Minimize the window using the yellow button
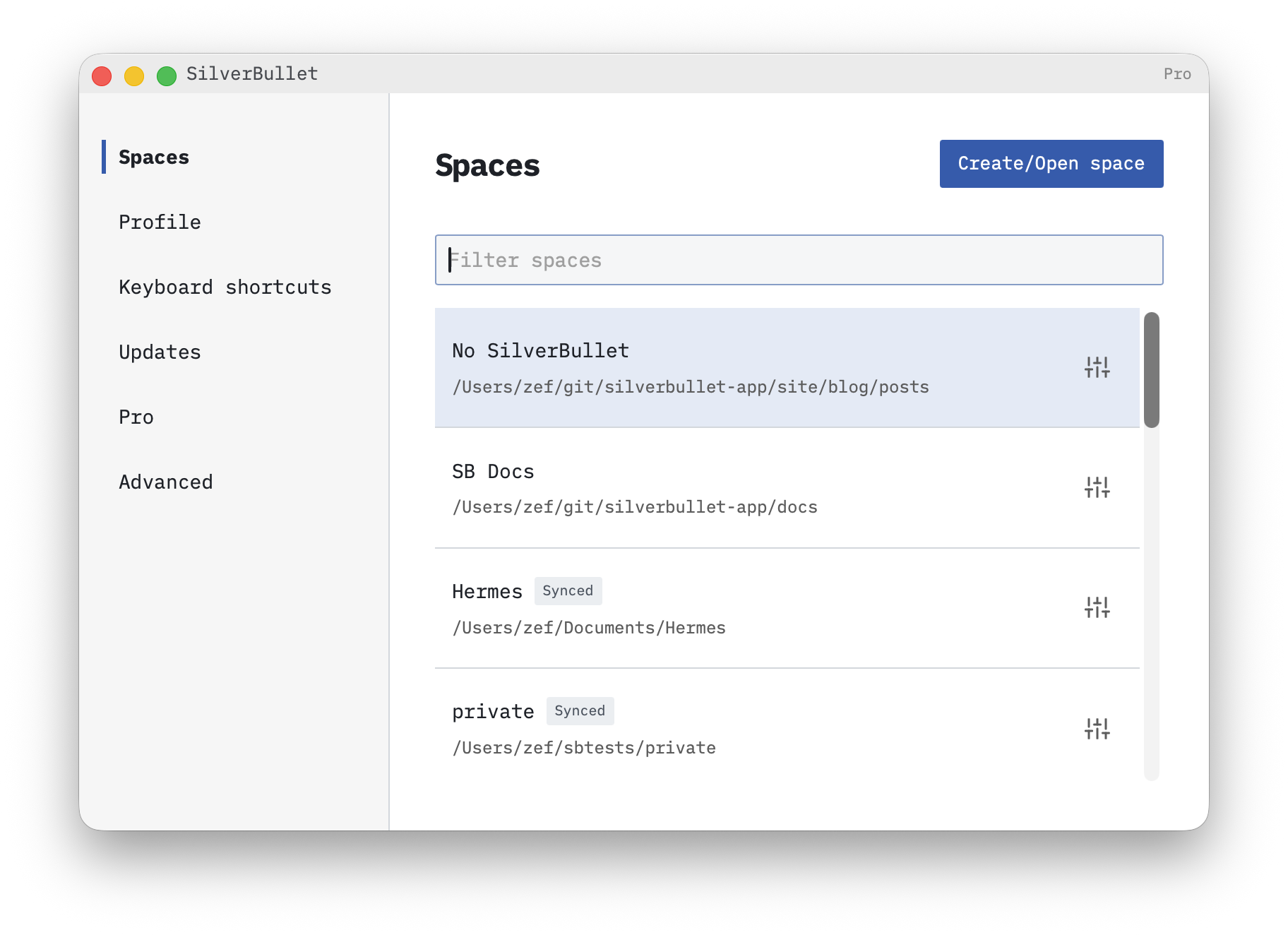 point(134,76)
